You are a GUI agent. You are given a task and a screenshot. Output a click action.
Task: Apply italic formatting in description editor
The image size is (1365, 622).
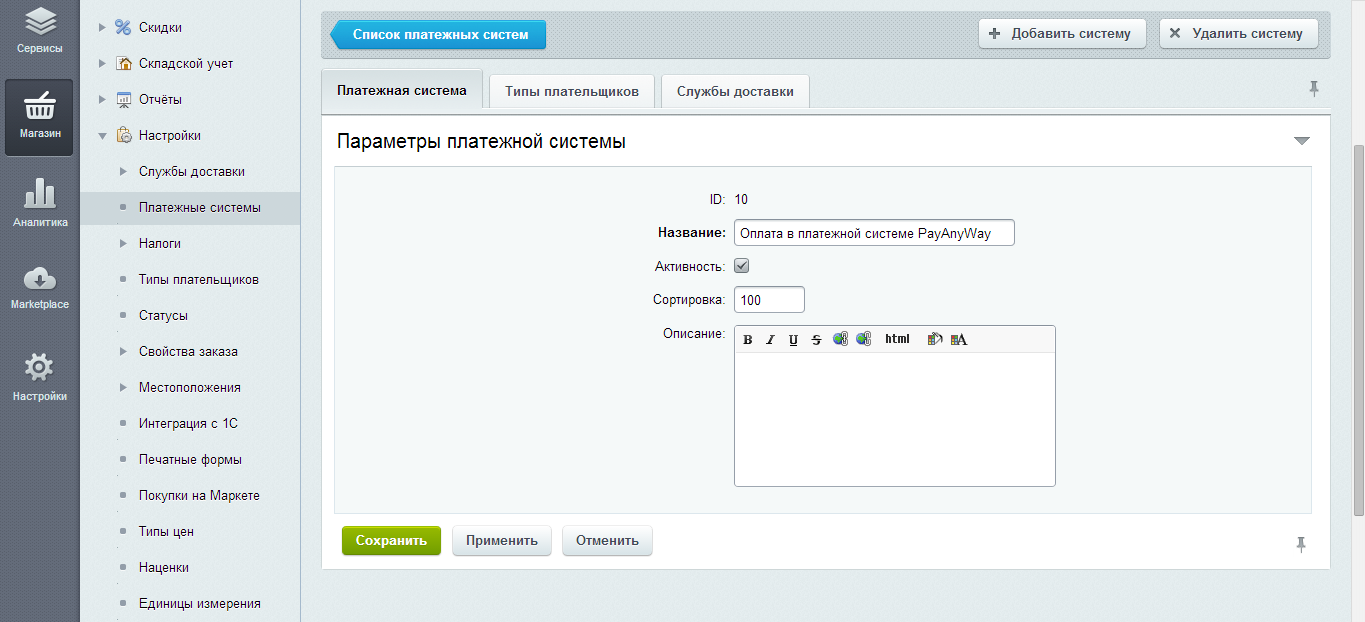770,340
